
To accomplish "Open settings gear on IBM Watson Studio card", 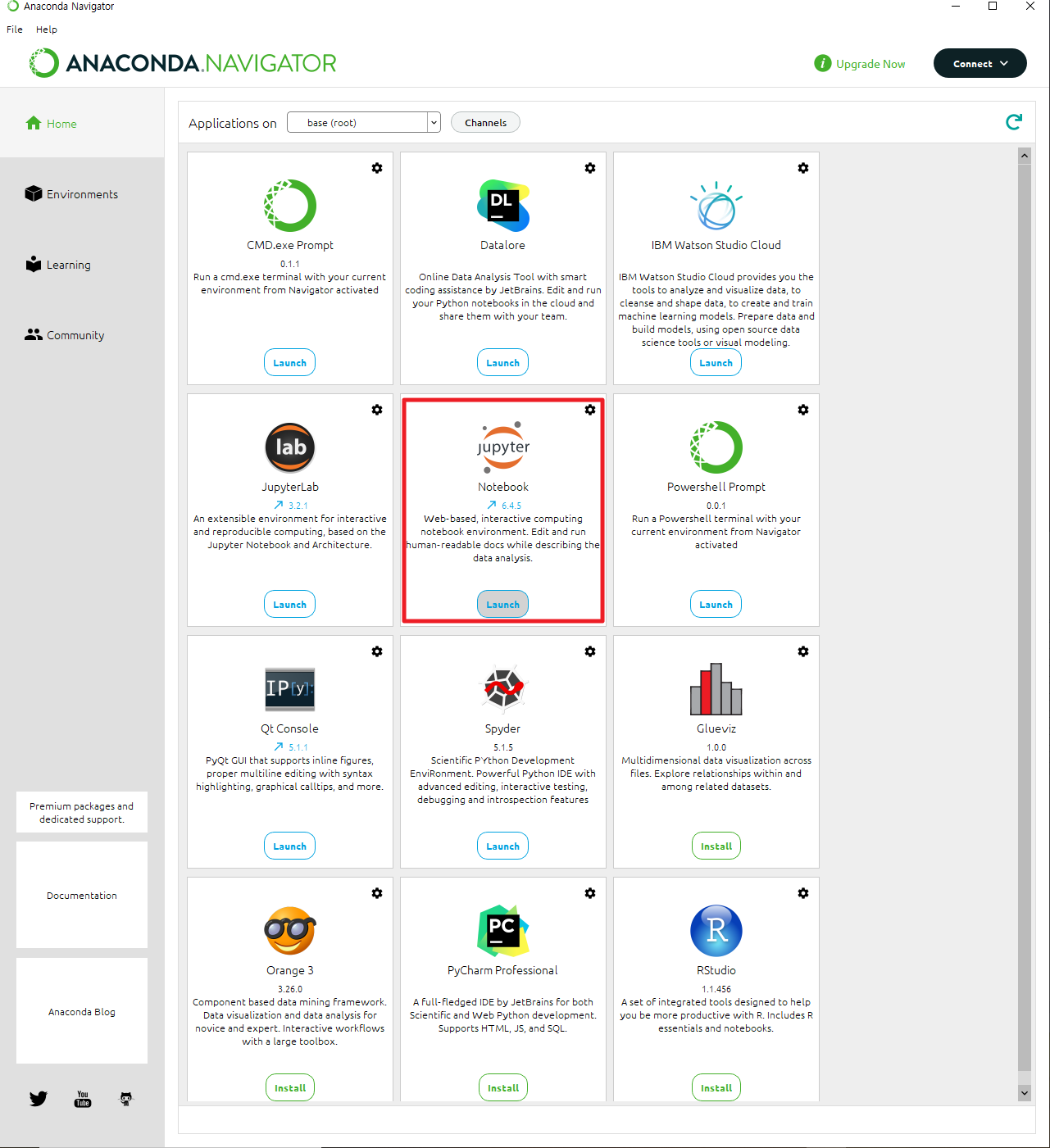I will click(x=803, y=168).
